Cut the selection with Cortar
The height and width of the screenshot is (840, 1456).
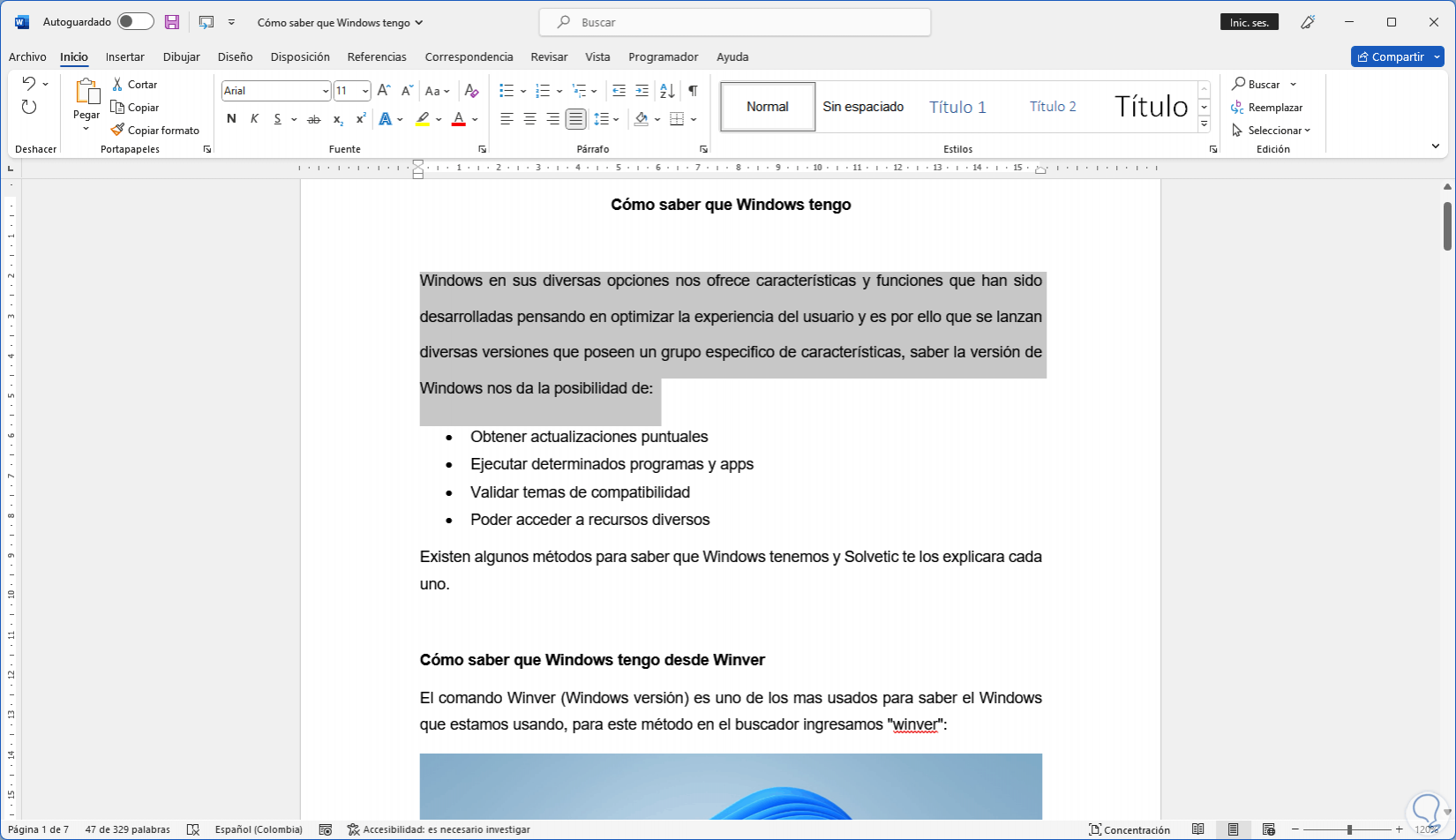135,85
